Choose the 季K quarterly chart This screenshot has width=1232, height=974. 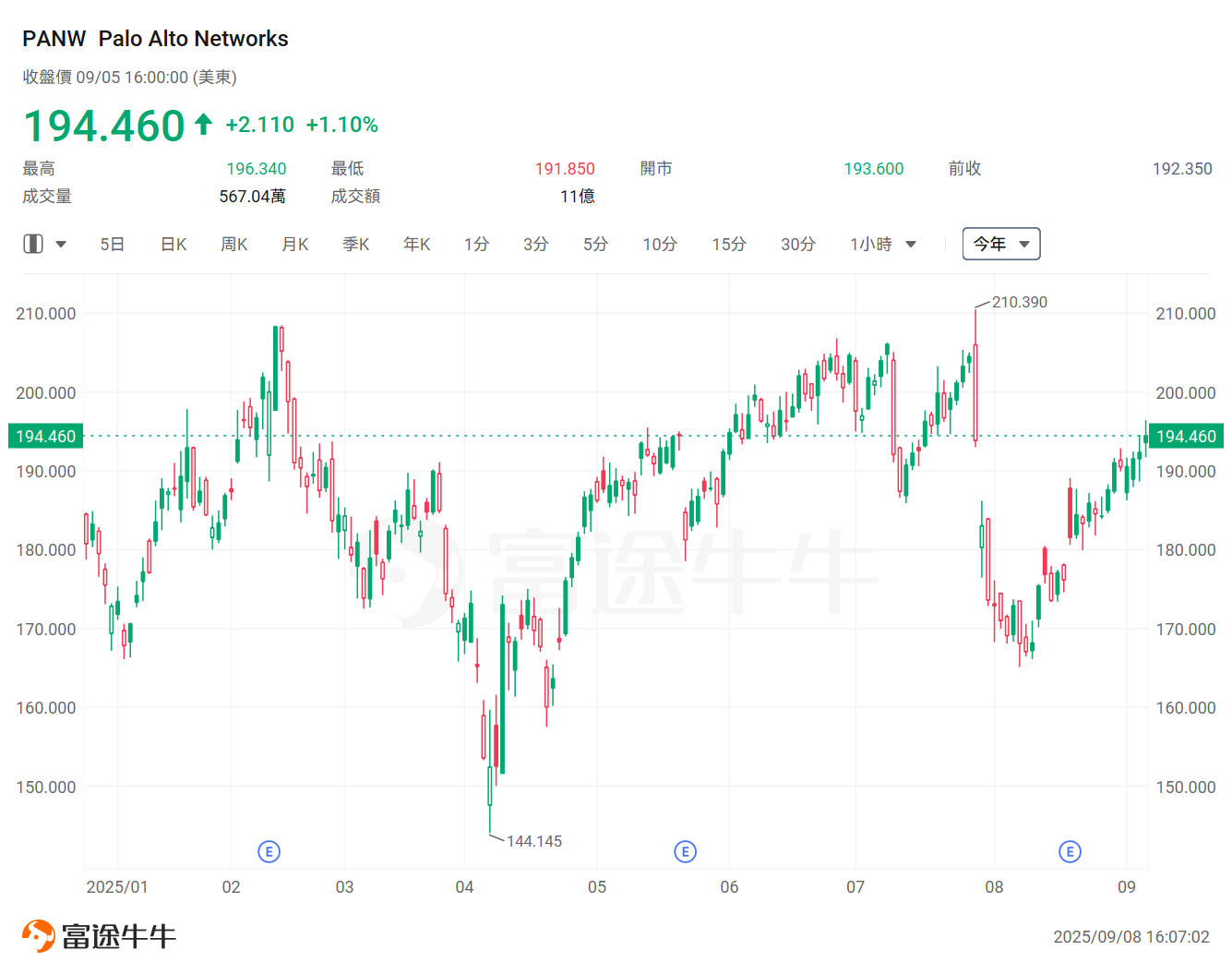(356, 245)
